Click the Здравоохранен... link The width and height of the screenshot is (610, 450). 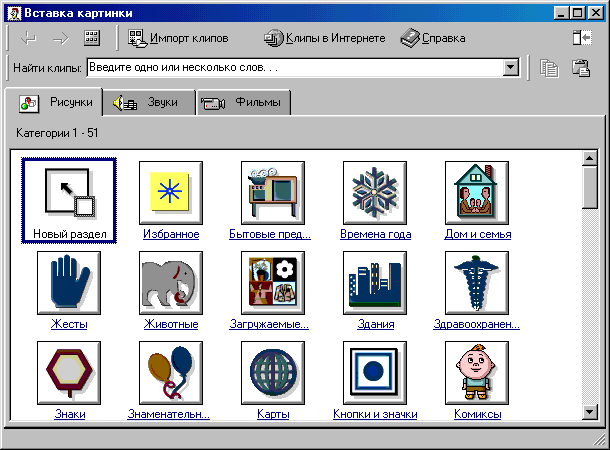click(x=477, y=324)
